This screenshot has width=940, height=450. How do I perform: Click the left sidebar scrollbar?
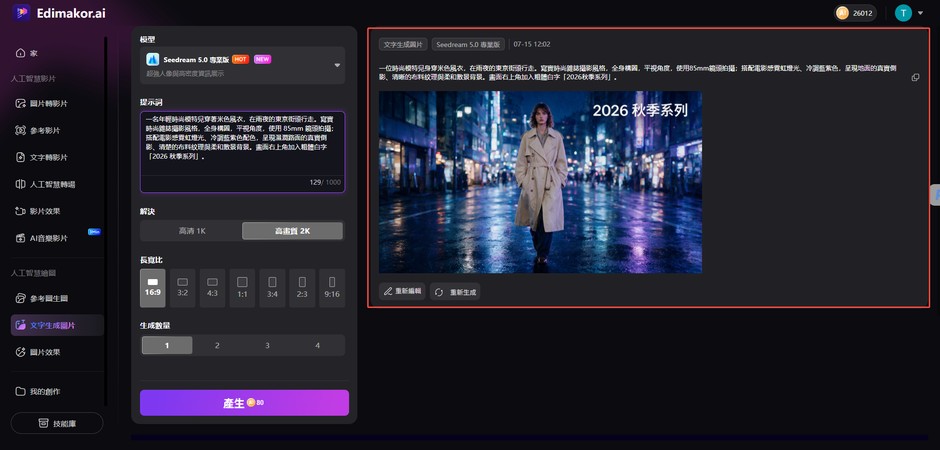(106, 222)
